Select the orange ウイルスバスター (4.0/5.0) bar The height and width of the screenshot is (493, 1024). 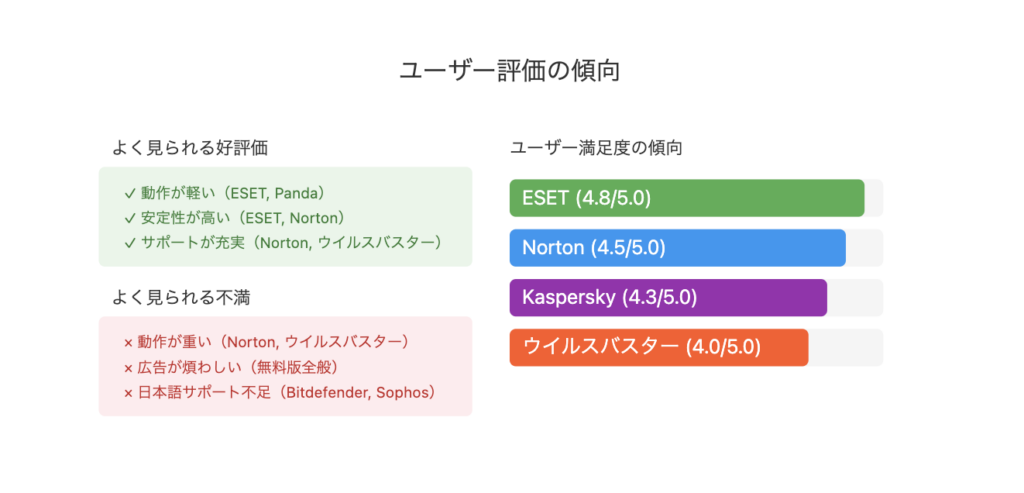pos(659,347)
